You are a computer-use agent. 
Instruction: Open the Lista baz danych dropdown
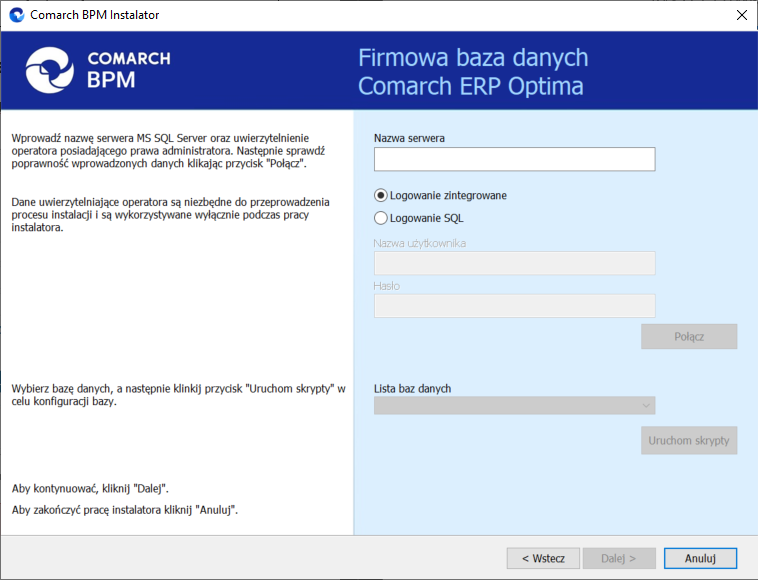pos(514,405)
